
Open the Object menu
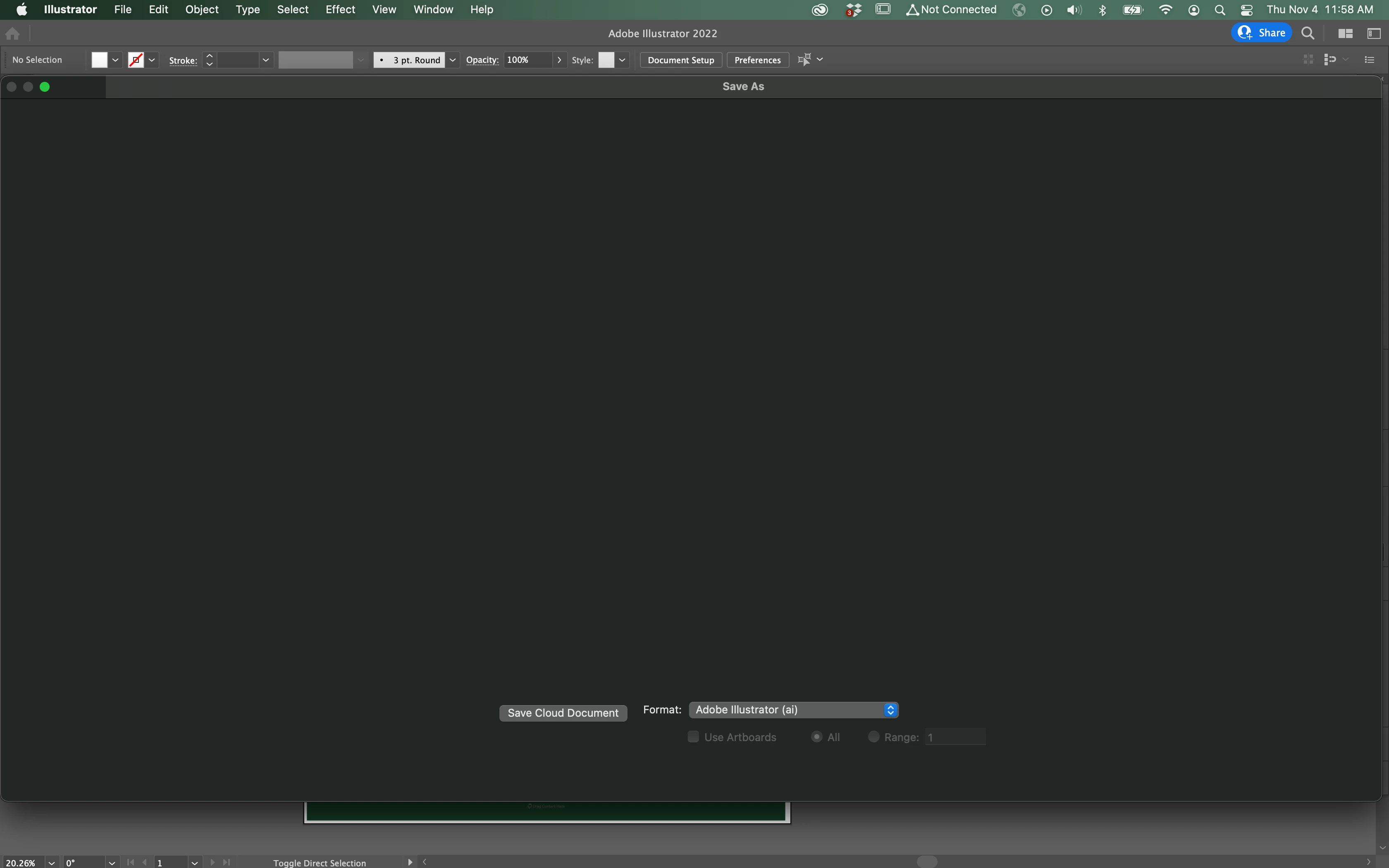click(x=201, y=10)
